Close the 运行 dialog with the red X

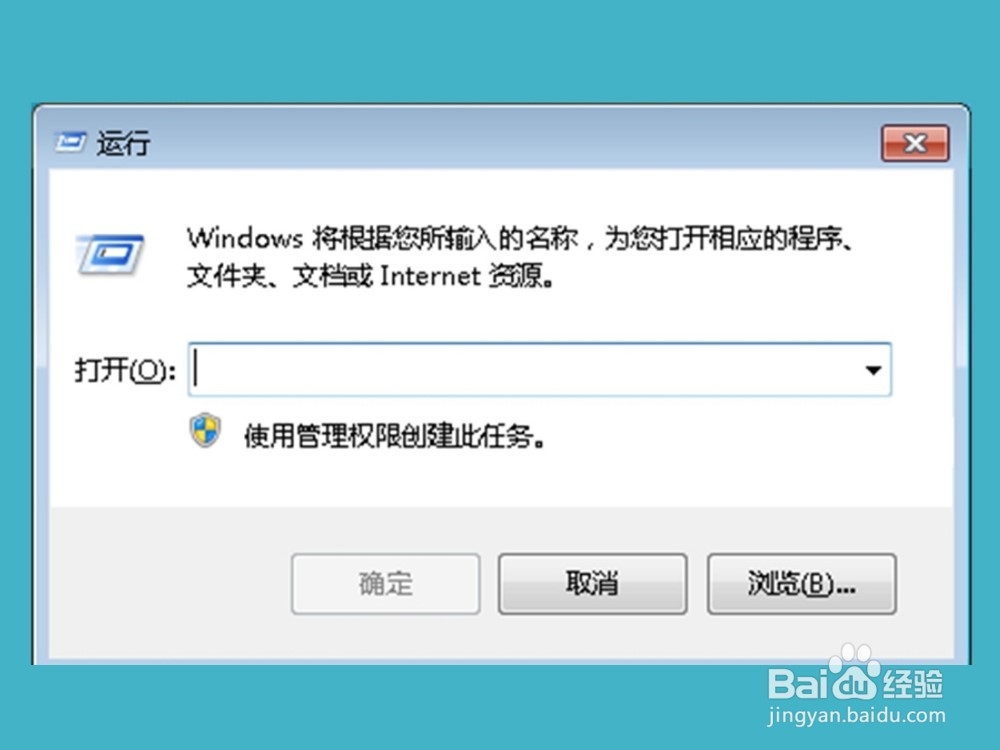(x=915, y=143)
